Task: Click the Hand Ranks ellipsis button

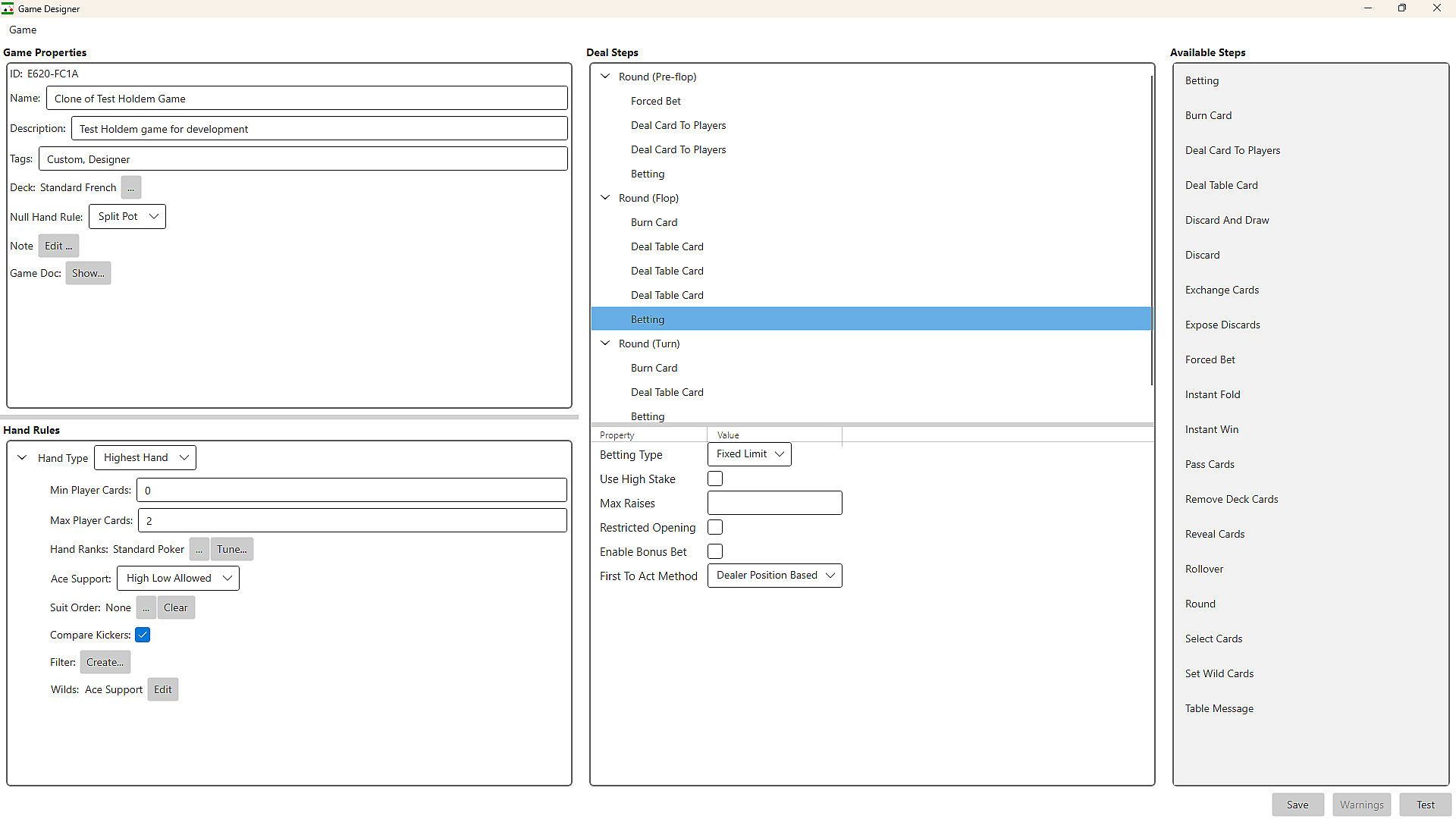Action: pos(198,549)
